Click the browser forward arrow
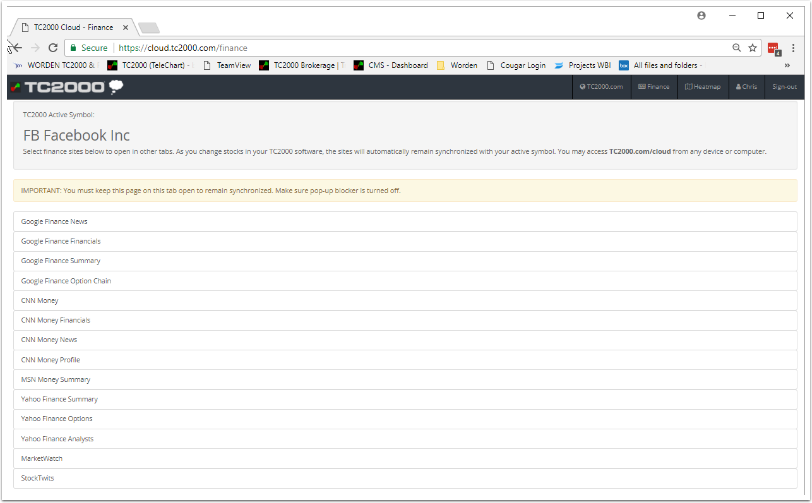This screenshot has width=812, height=503. [35, 48]
